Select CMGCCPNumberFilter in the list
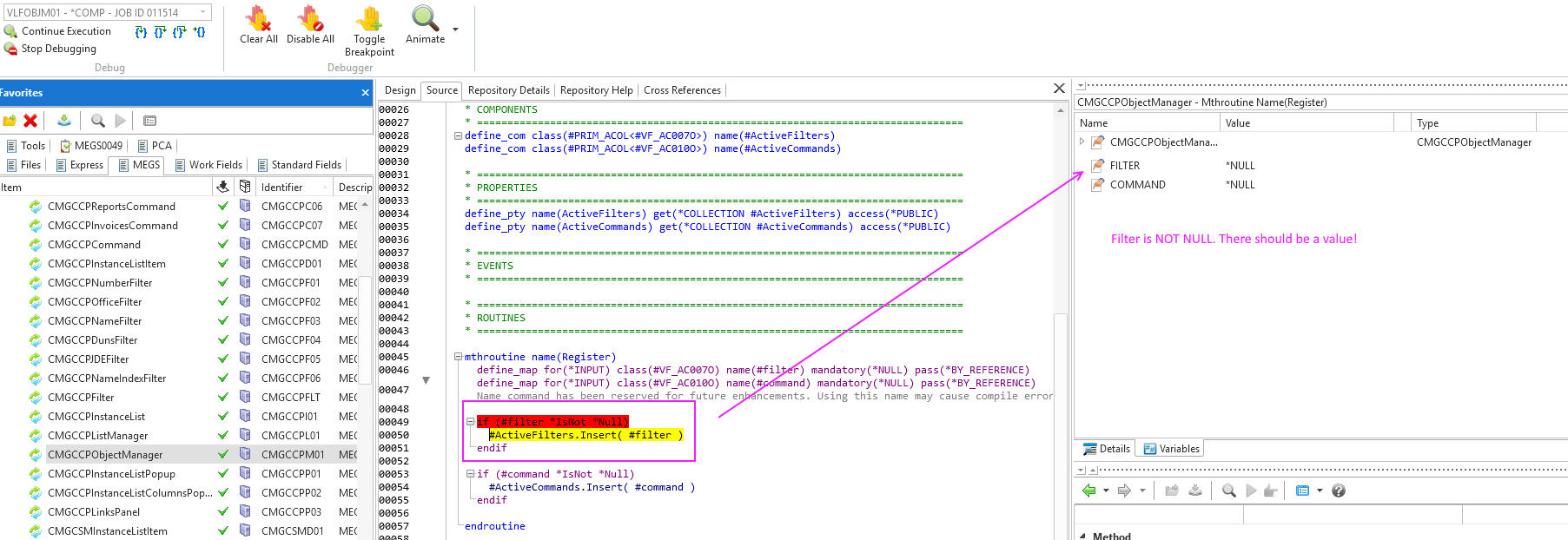This screenshot has height=540, width=1568. click(x=100, y=283)
